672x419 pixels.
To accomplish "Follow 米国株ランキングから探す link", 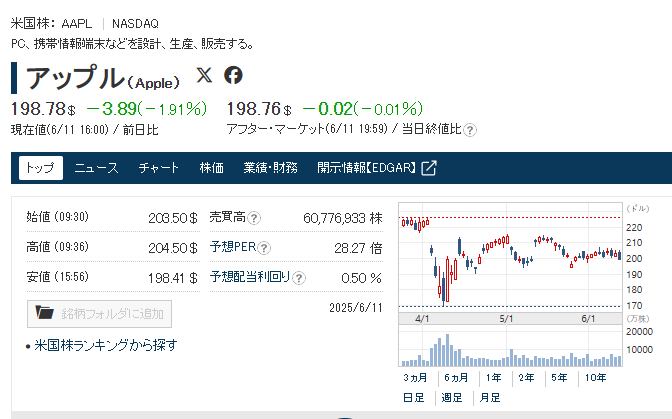I will coord(105,345).
